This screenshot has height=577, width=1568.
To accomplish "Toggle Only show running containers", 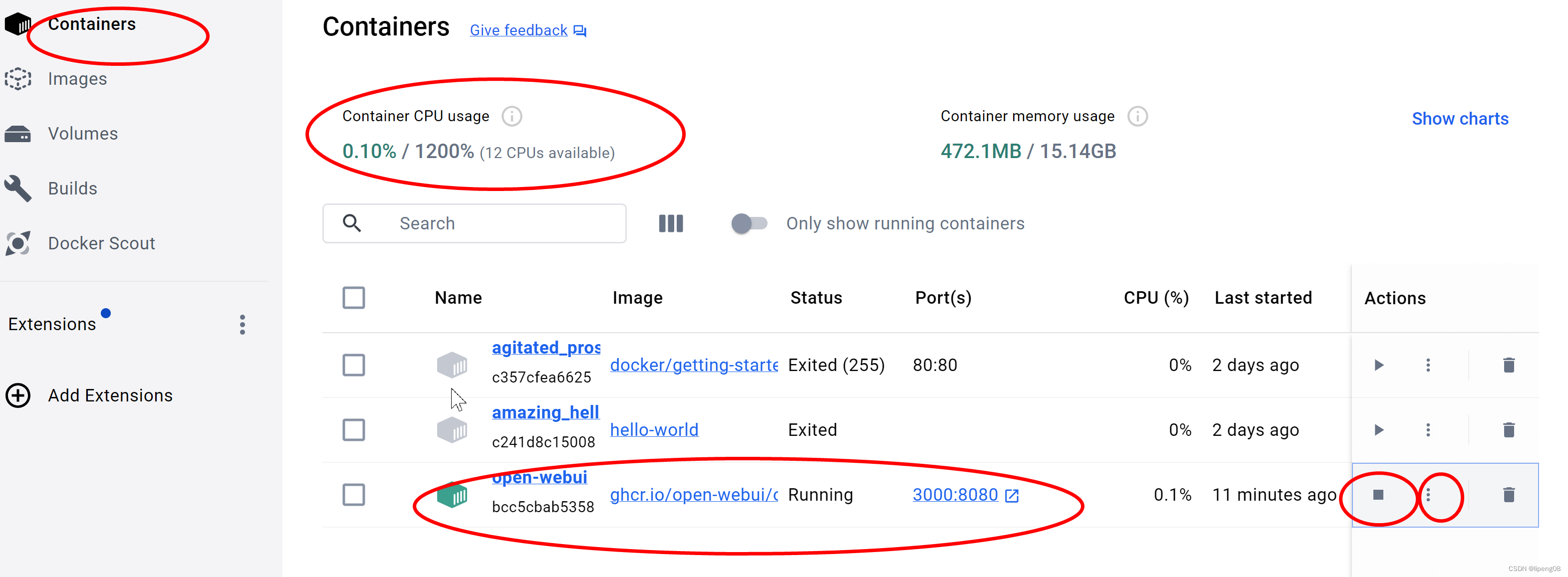I will pyautogui.click(x=749, y=223).
